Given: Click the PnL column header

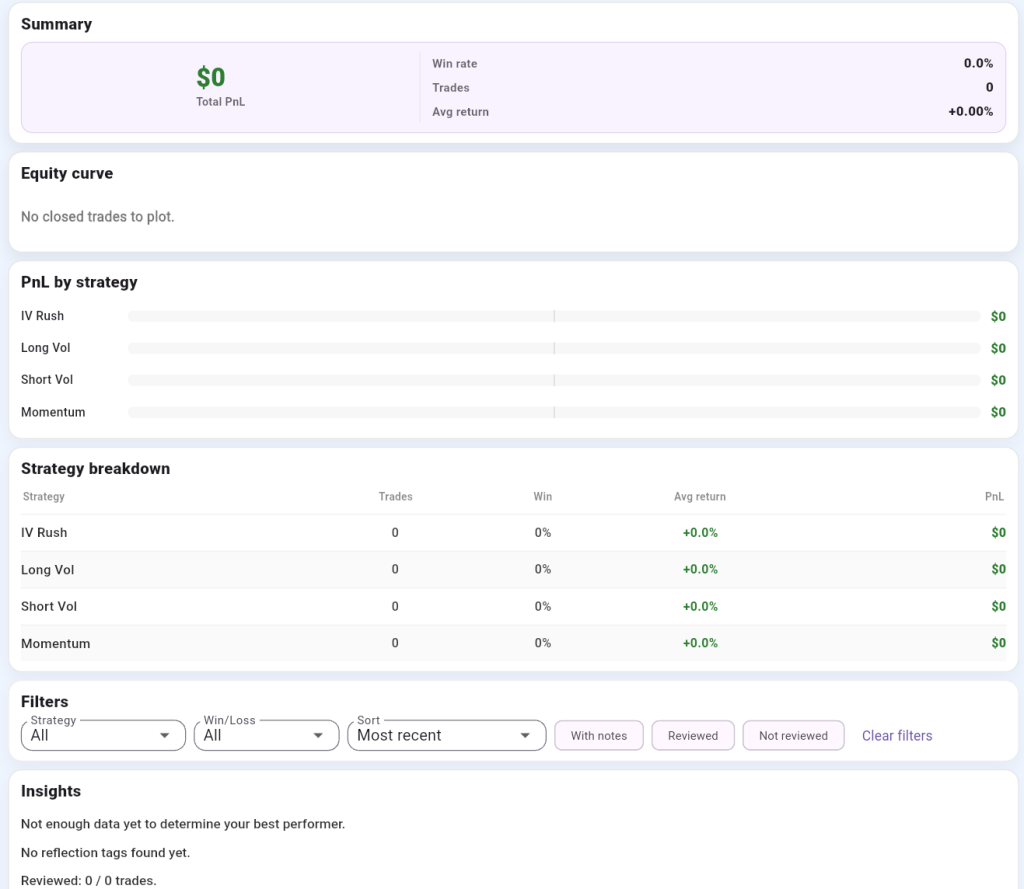Looking at the screenshot, I should [x=995, y=496].
